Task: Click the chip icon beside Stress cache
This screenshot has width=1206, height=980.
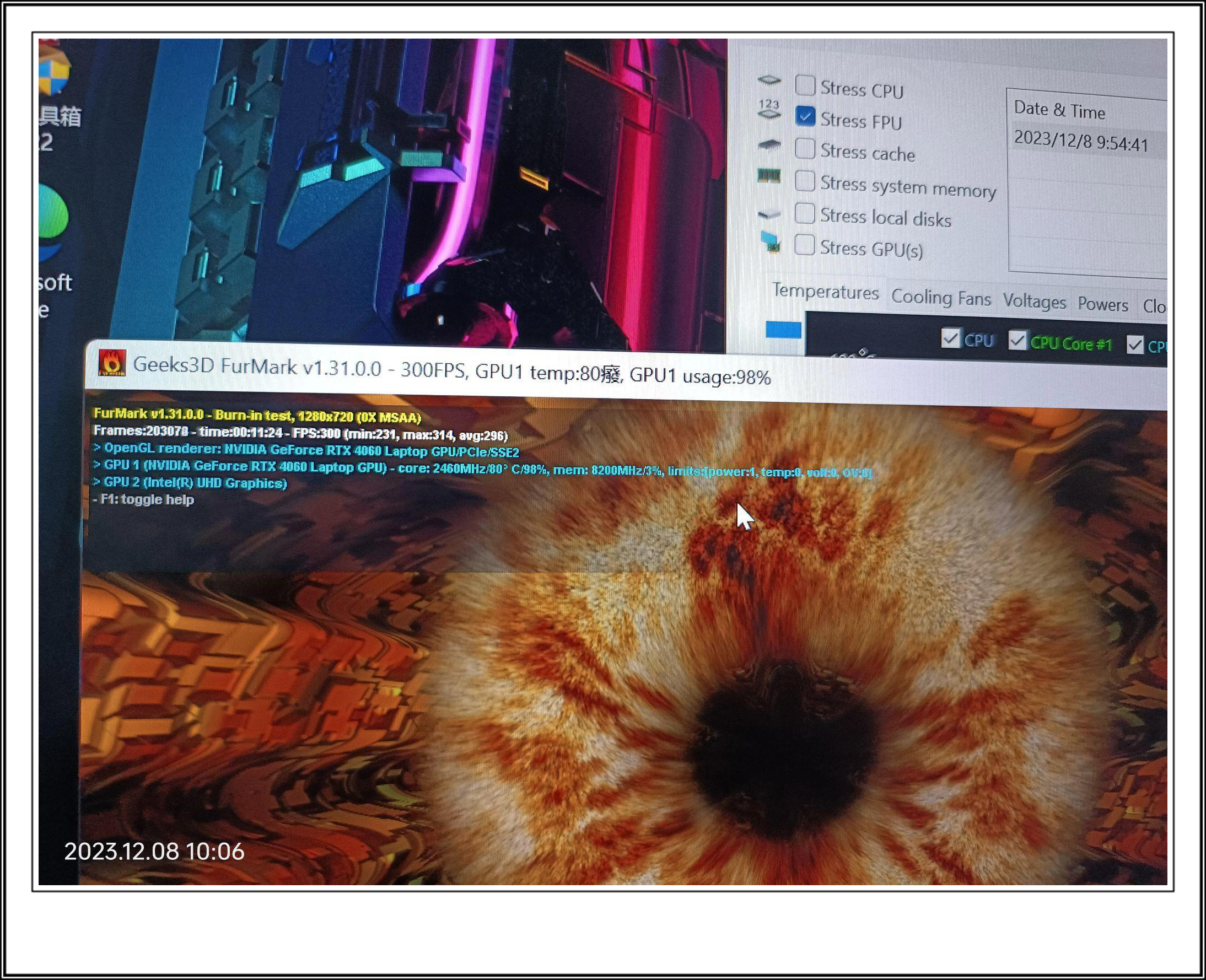Action: coord(769,145)
